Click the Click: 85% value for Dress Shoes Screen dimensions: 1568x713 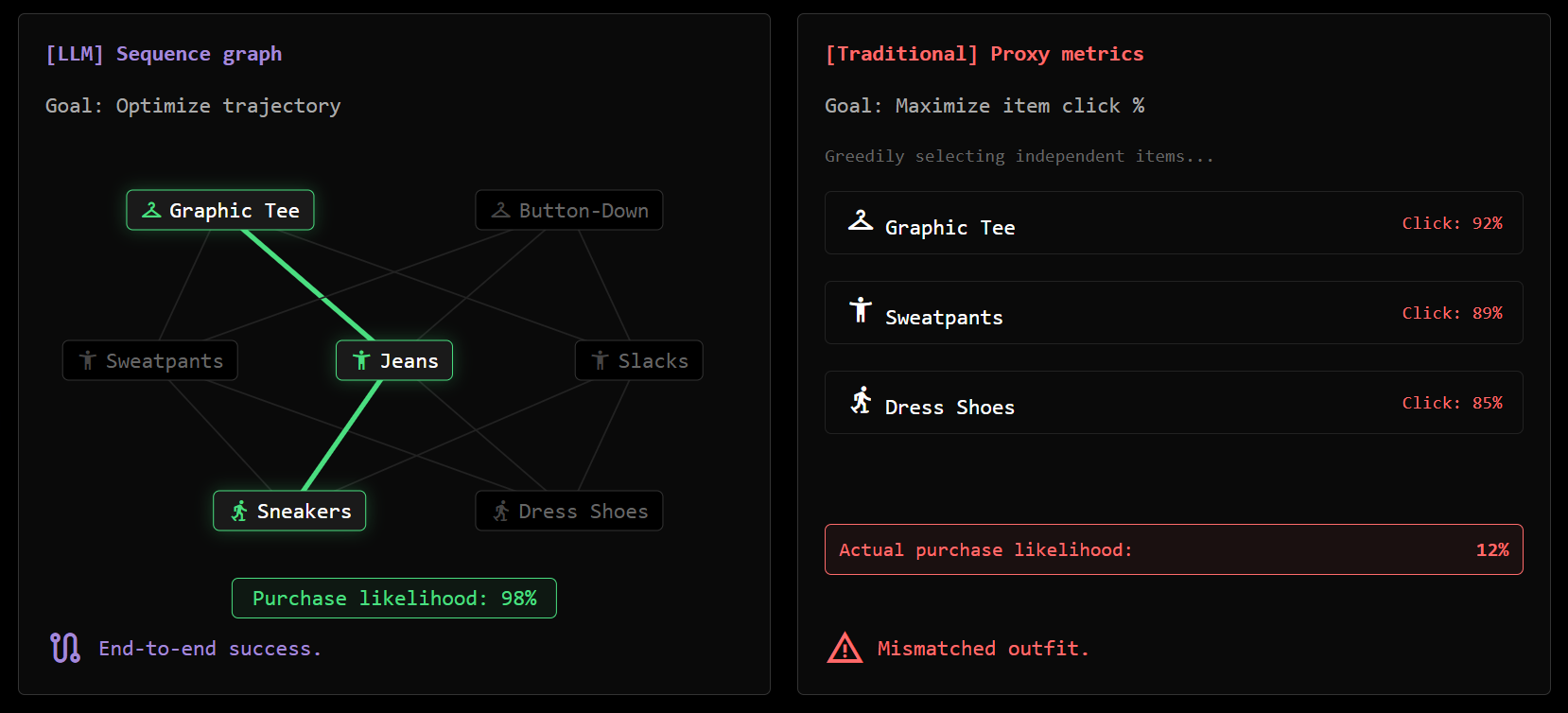point(1452,403)
